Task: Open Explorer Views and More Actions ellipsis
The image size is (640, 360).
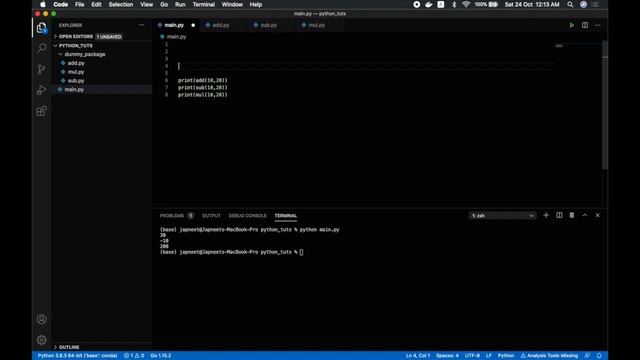Action: tap(141, 25)
